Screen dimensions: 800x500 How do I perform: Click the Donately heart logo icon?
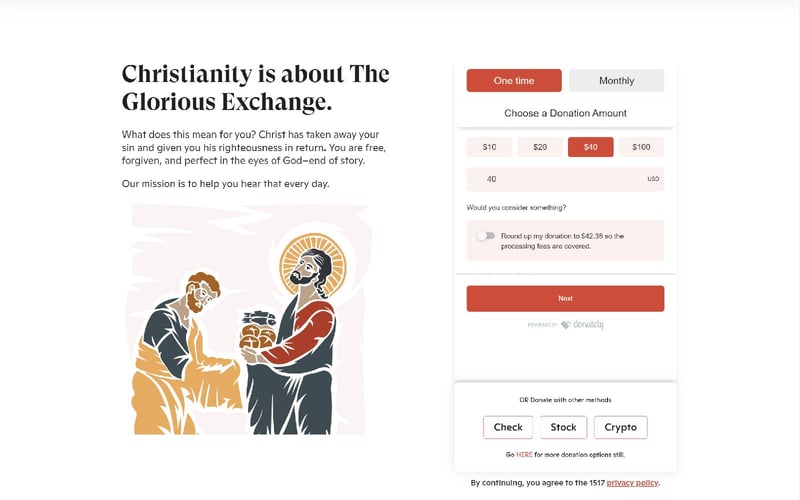tap(565, 324)
